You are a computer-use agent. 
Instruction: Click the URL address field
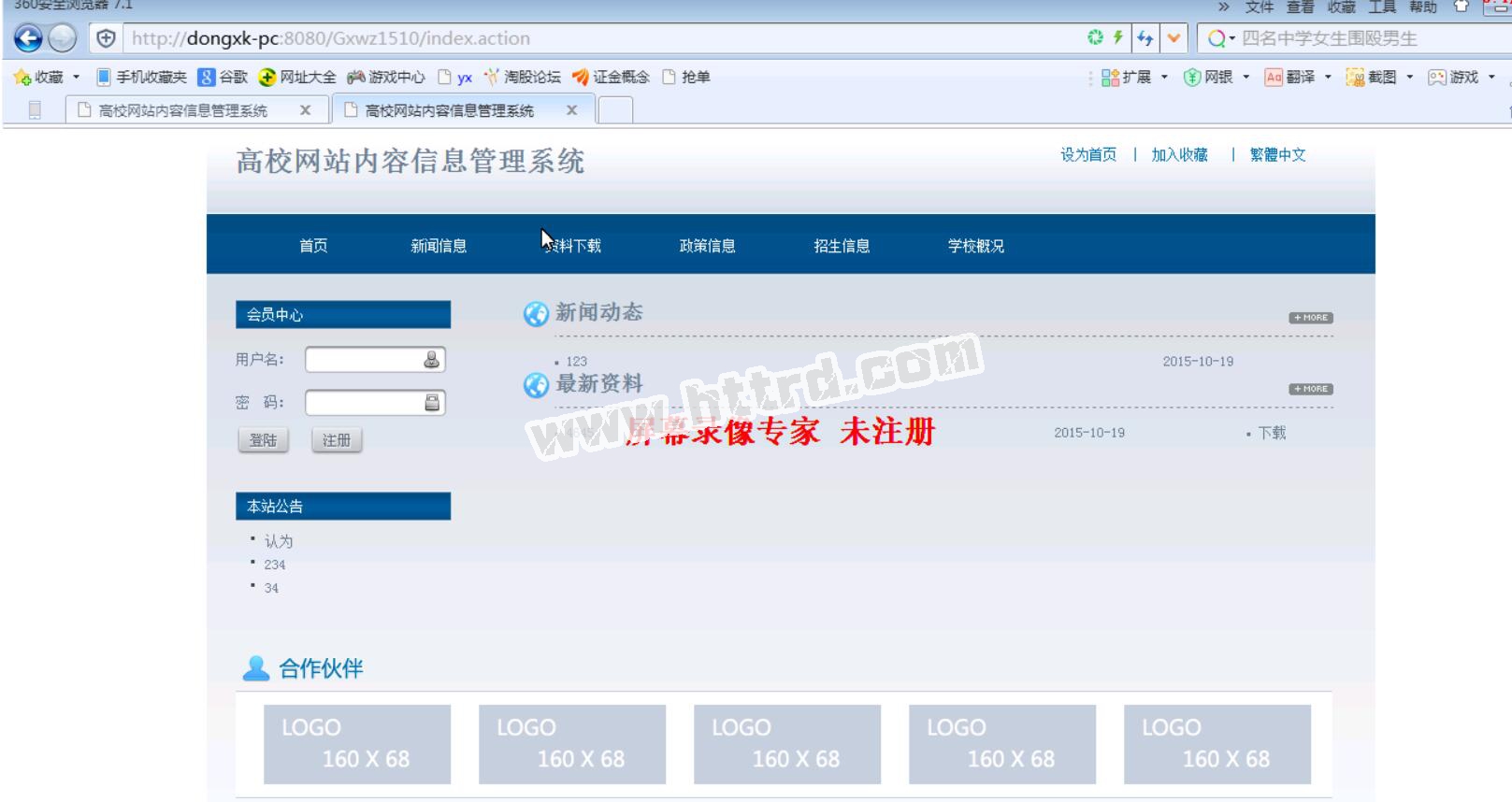point(598,38)
